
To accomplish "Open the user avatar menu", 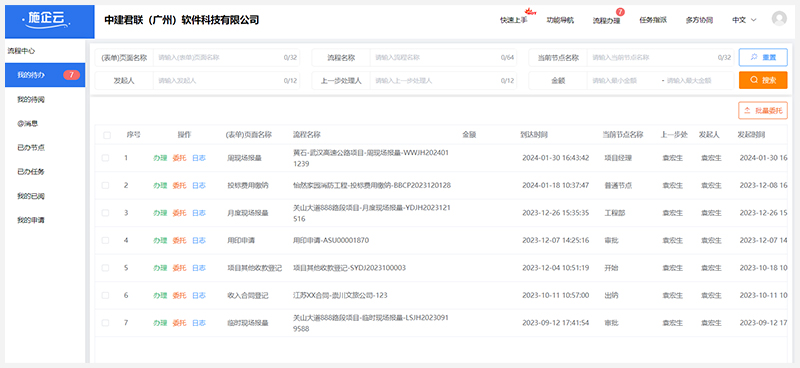I will (x=779, y=19).
